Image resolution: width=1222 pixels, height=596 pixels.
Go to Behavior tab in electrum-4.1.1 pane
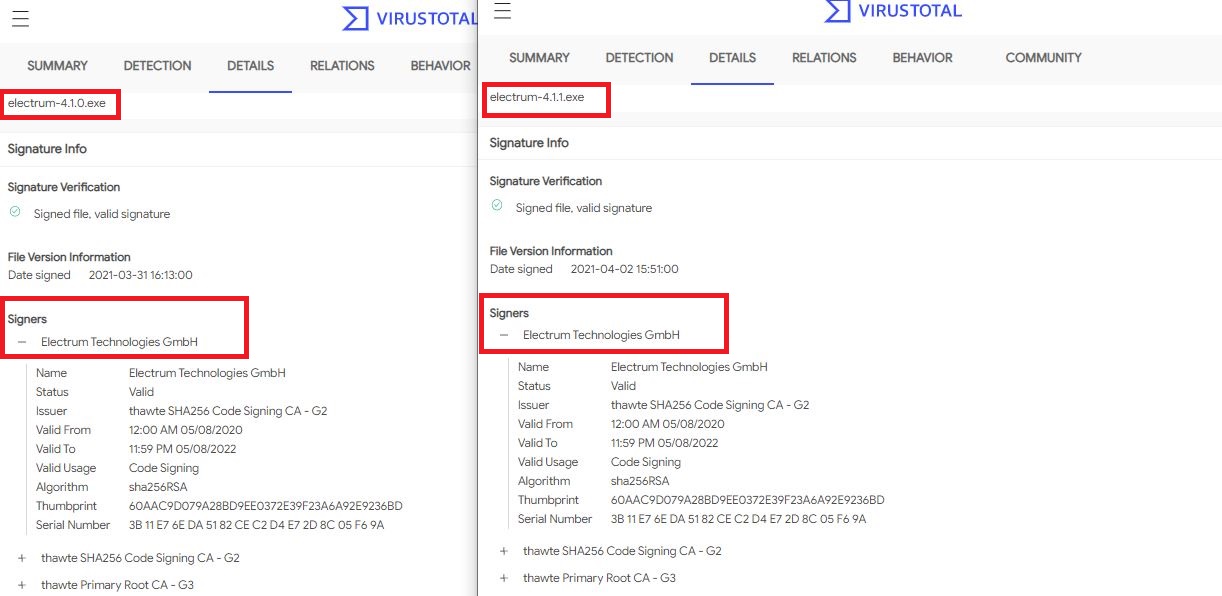[922, 58]
